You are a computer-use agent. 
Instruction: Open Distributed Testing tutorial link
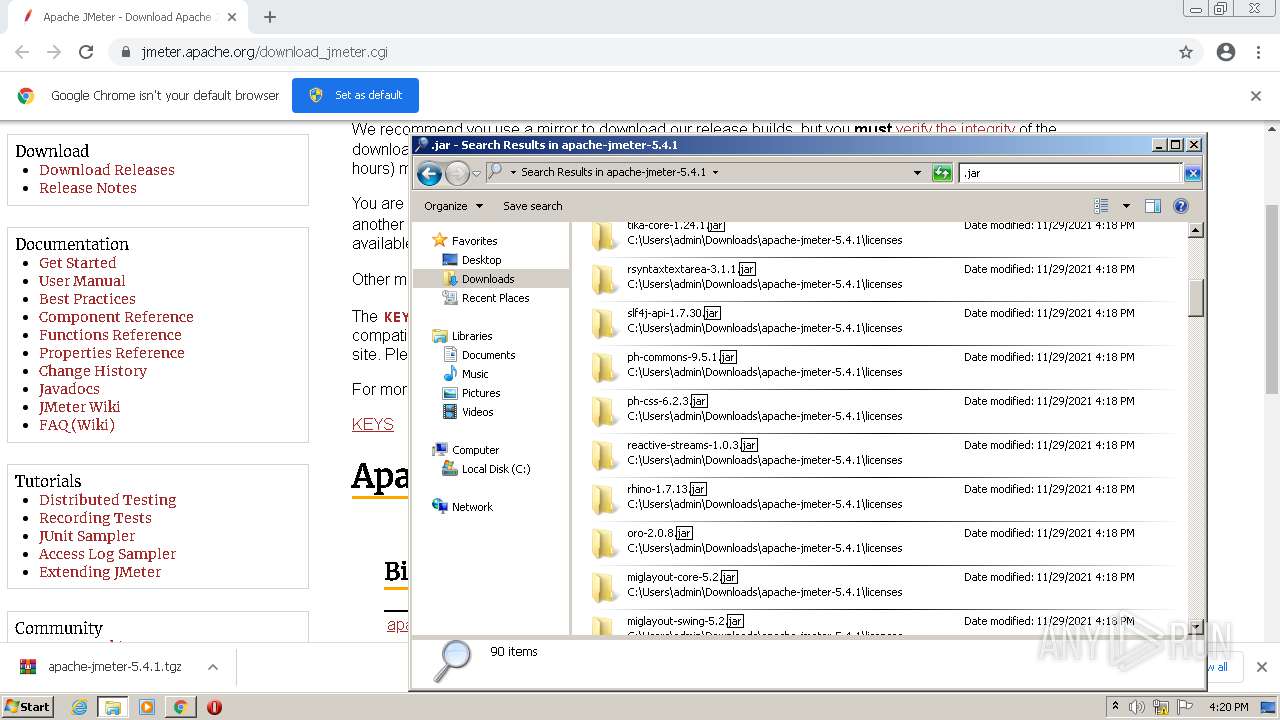tap(107, 500)
